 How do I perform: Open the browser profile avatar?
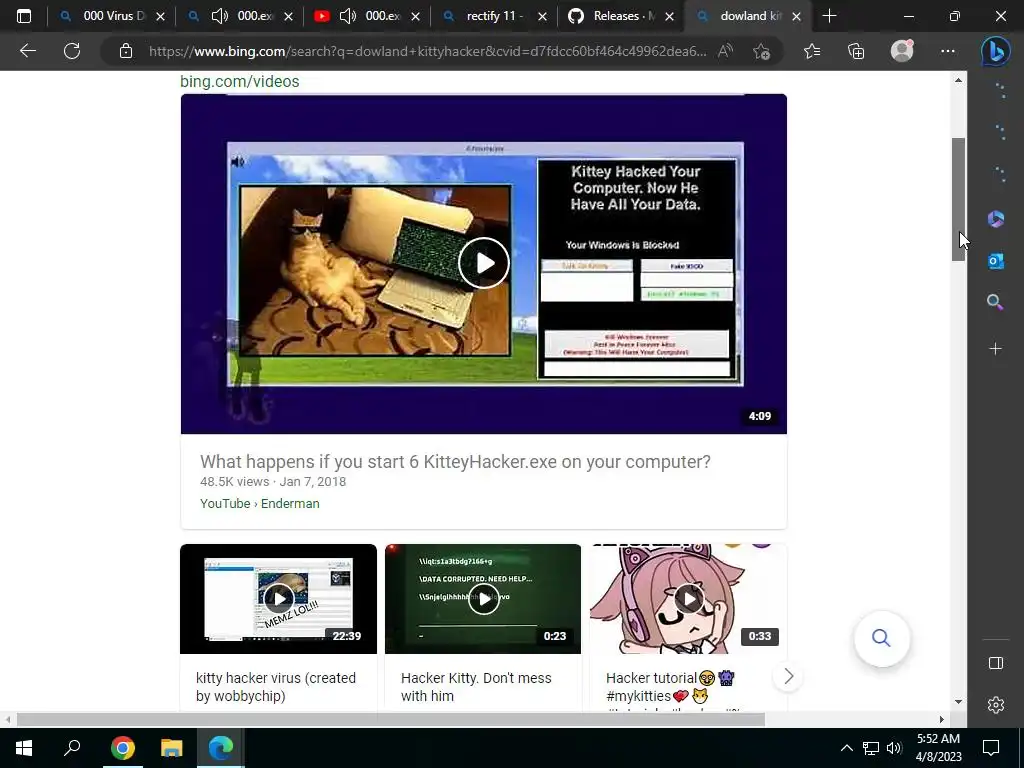pyautogui.click(x=902, y=51)
